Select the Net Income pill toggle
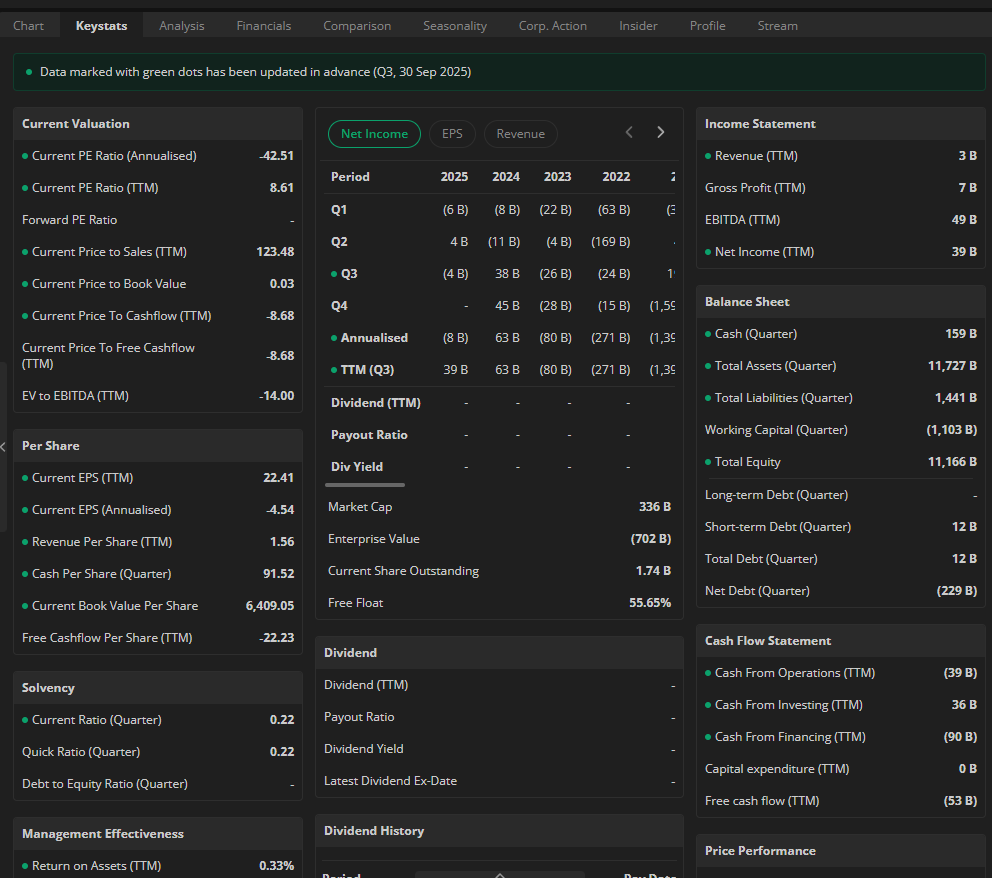 [x=374, y=134]
